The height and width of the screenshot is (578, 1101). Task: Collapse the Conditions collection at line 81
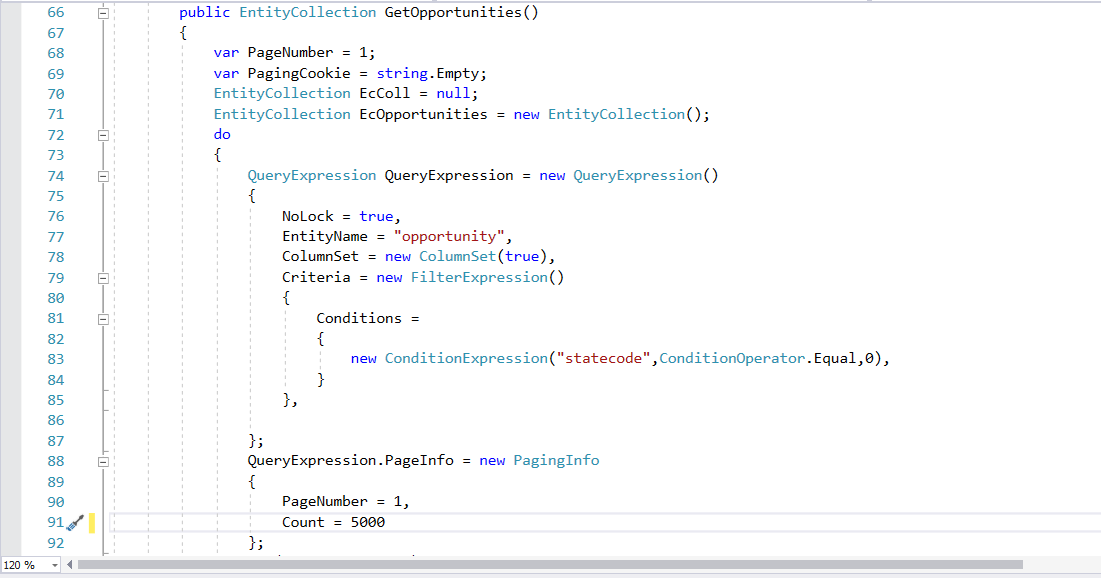(x=103, y=318)
